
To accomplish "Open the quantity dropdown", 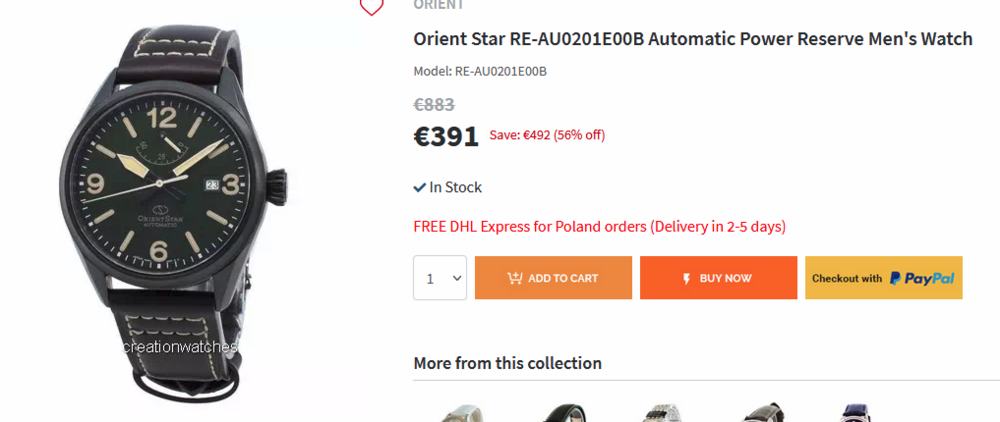I will 440,278.
